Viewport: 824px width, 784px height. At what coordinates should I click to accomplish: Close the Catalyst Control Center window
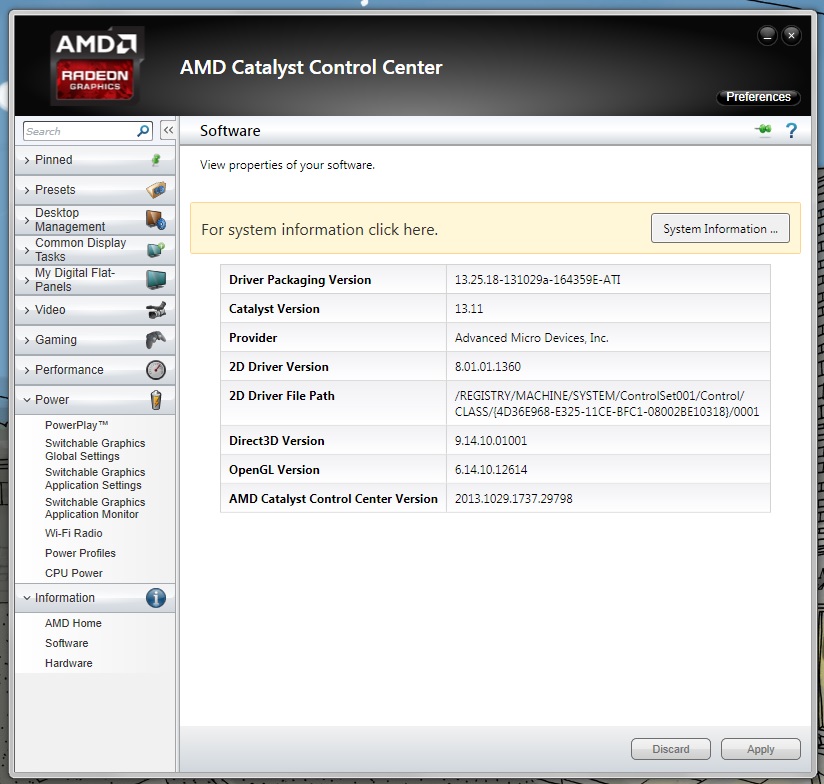coord(791,36)
